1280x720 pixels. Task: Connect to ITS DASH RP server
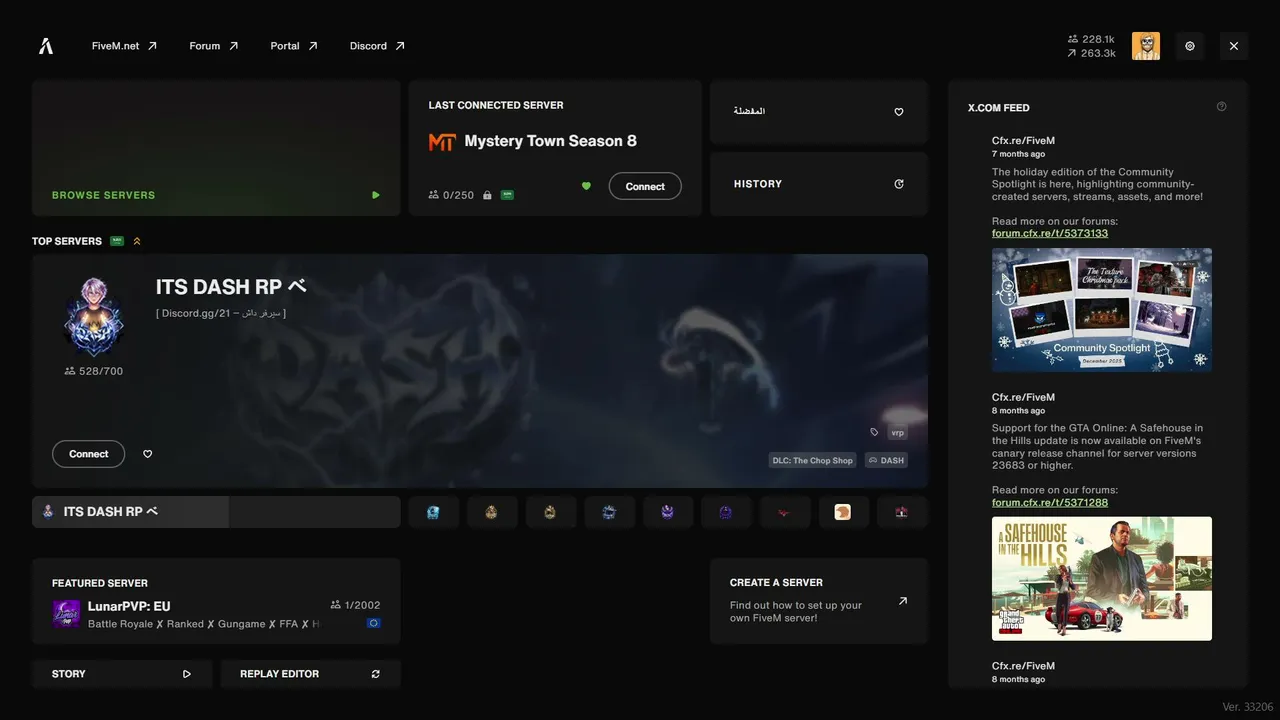pos(88,454)
